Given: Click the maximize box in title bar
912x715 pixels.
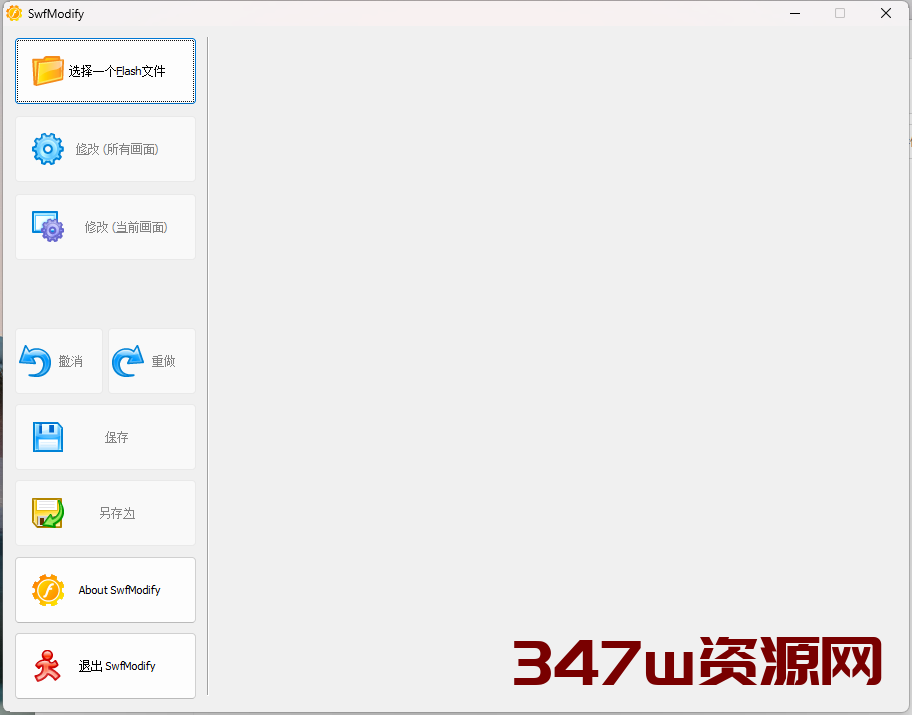Looking at the screenshot, I should pyautogui.click(x=840, y=13).
